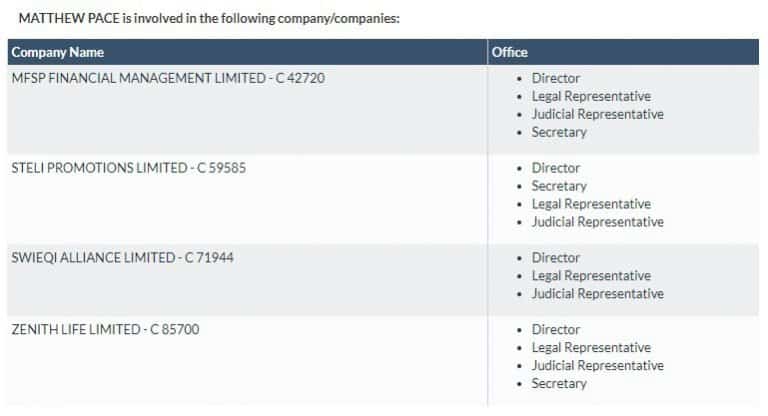768x416 pixels.
Task: Click Legal Representative for Swieqi Alliance
Action: click(x=591, y=276)
